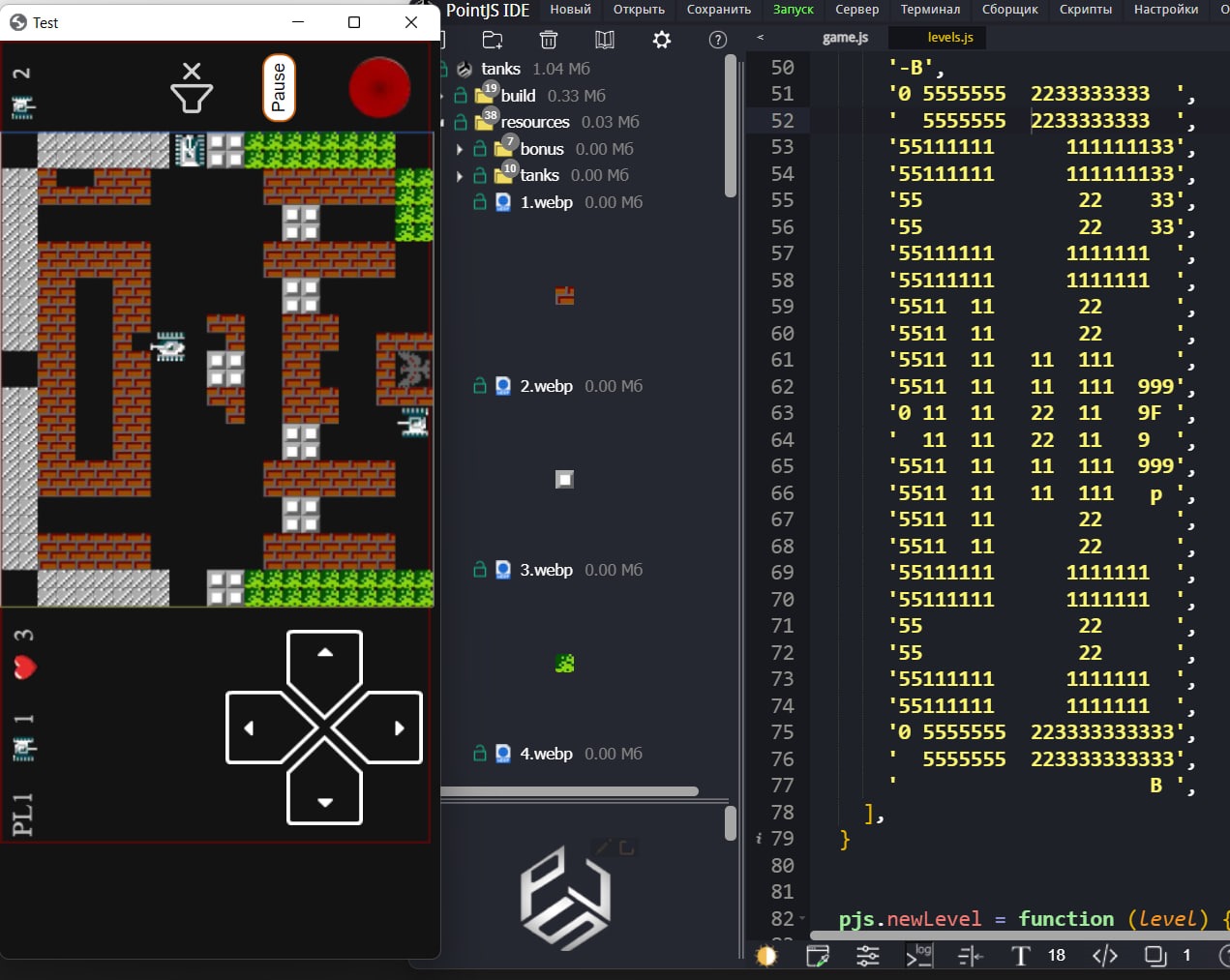
Task: Click green Запуск run menu item
Action: click(x=794, y=10)
